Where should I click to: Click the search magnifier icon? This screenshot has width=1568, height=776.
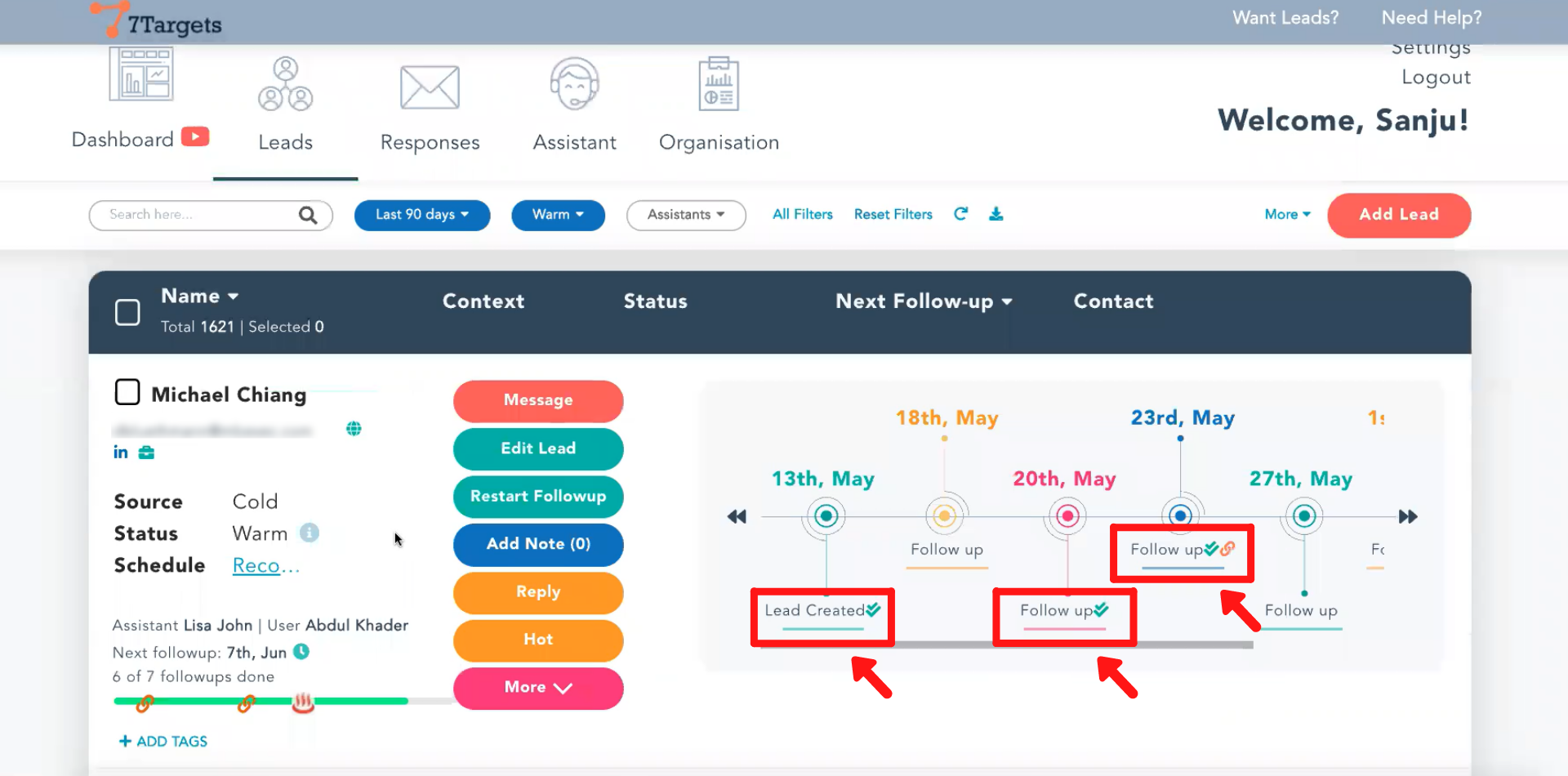coord(307,215)
